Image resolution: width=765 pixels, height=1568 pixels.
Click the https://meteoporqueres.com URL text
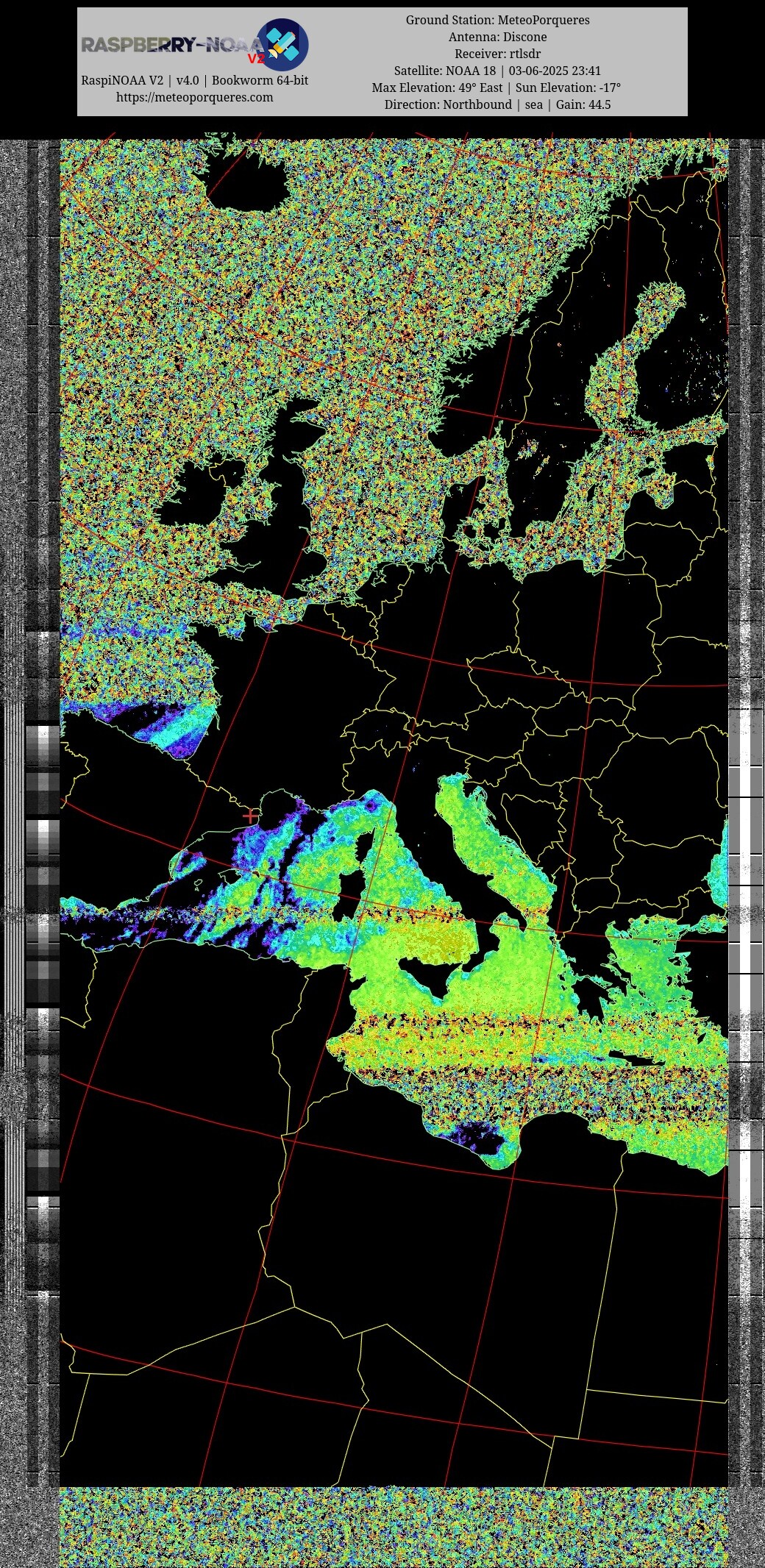(x=194, y=97)
